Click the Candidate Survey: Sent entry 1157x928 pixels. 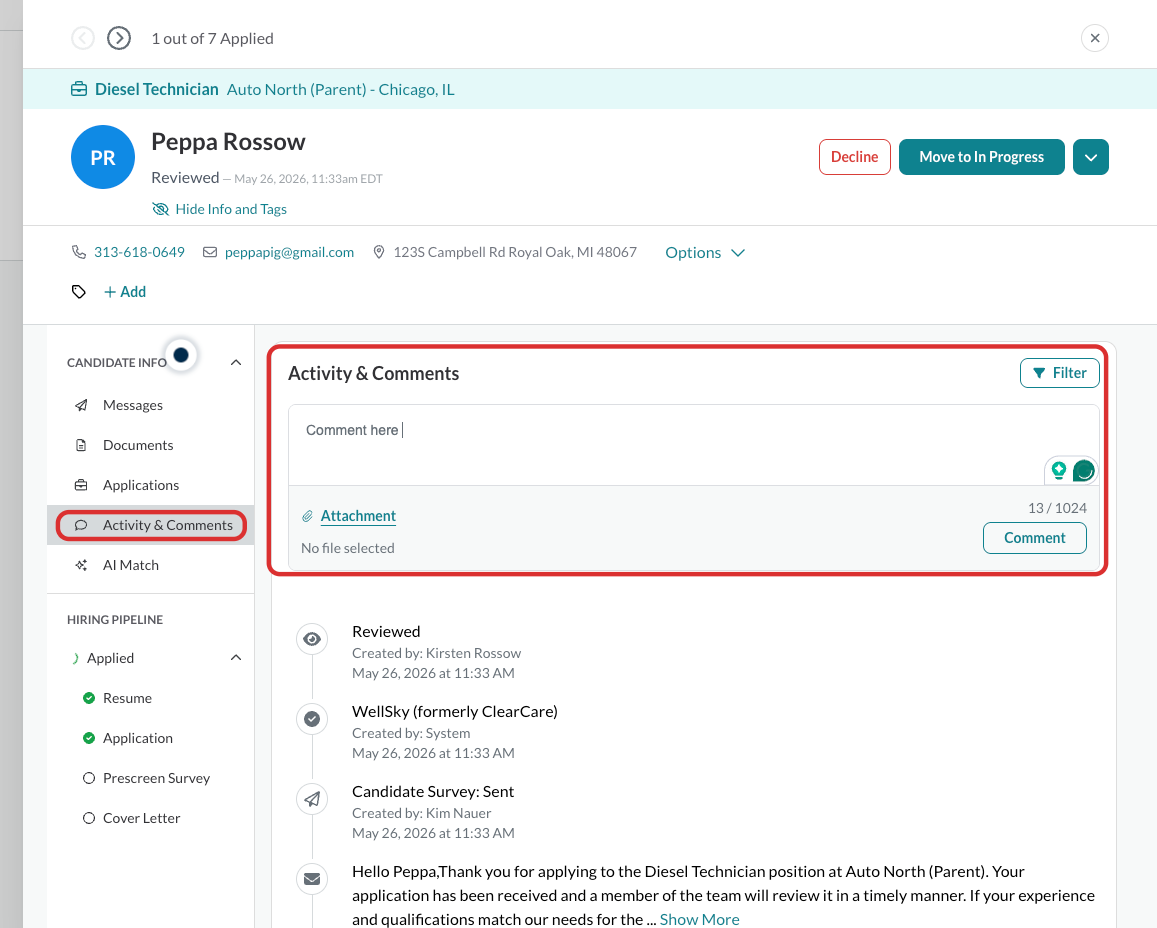click(432, 792)
